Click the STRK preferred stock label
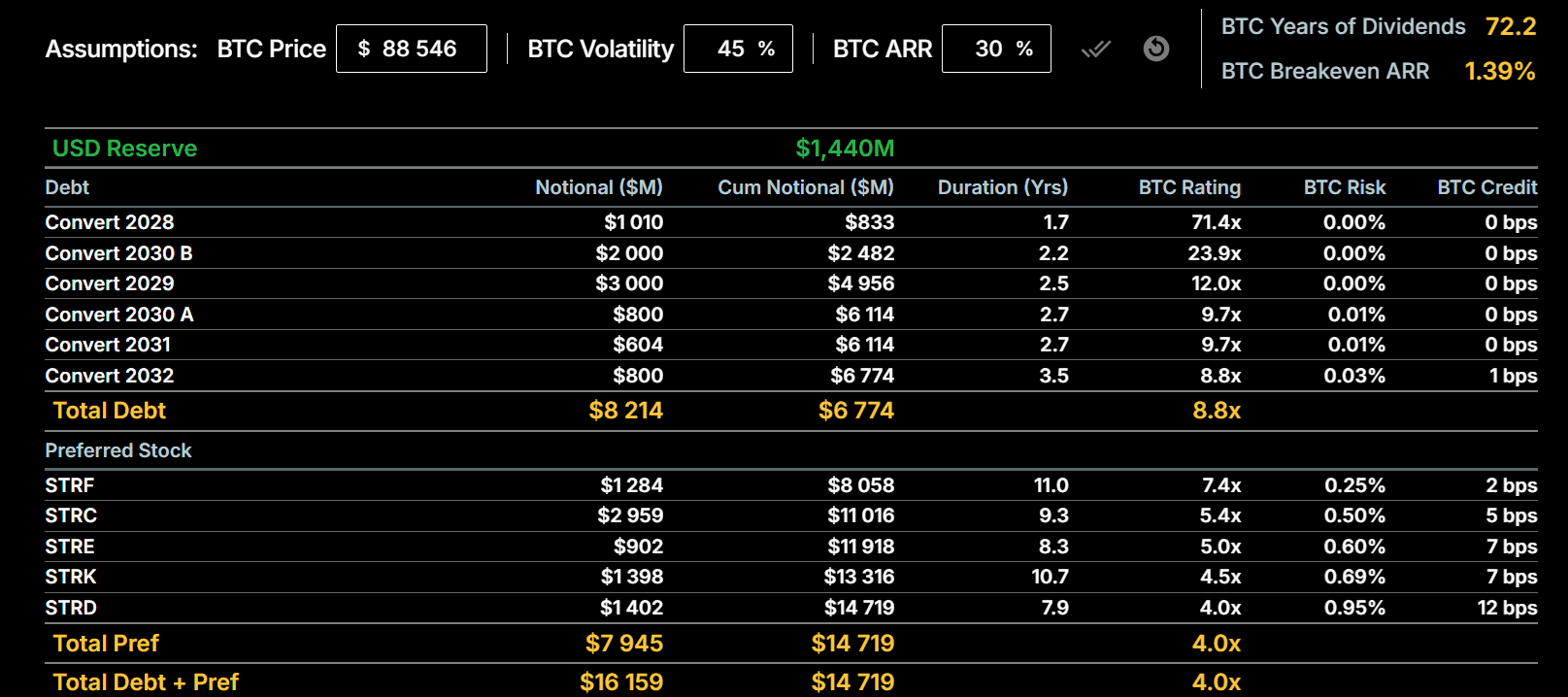 71,577
